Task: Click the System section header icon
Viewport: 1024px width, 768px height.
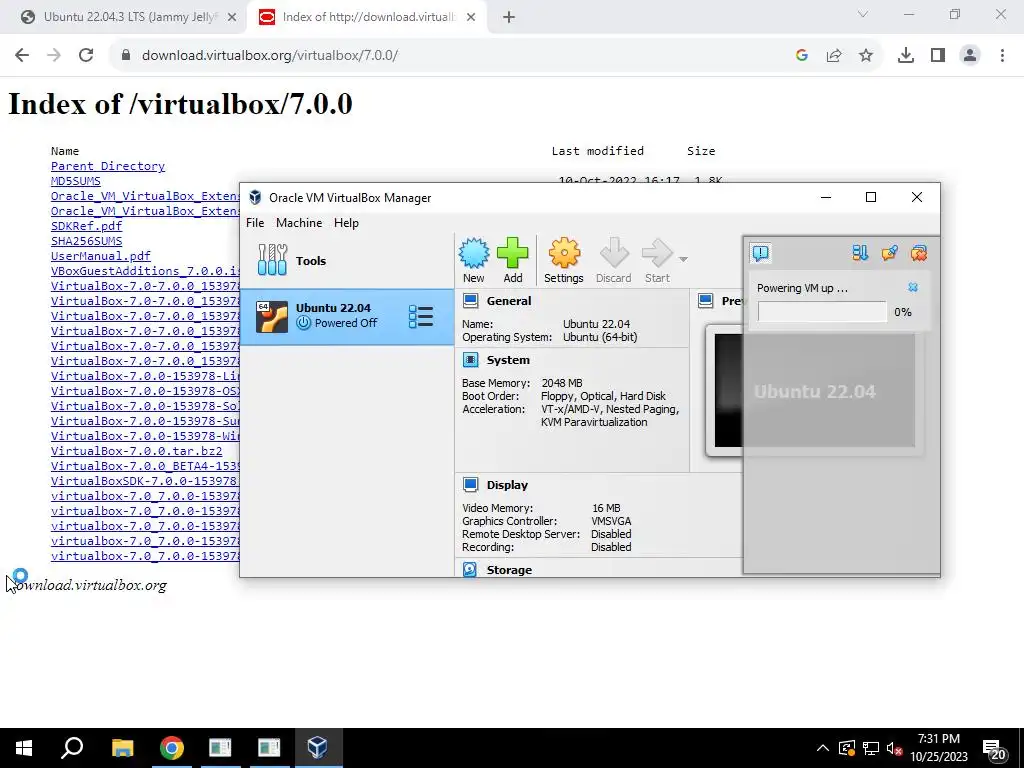Action: tap(470, 360)
